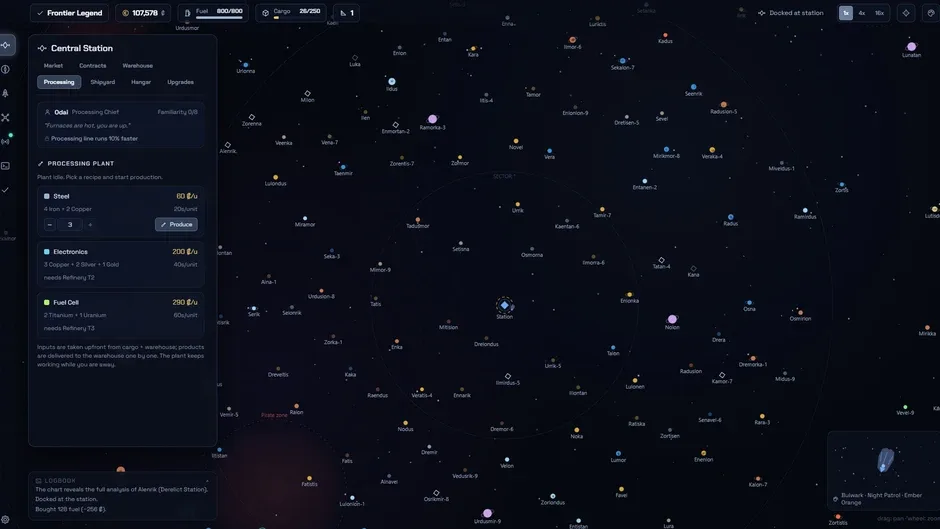Open the palette theme icon top right
The width and height of the screenshot is (940, 529).
click(931, 13)
